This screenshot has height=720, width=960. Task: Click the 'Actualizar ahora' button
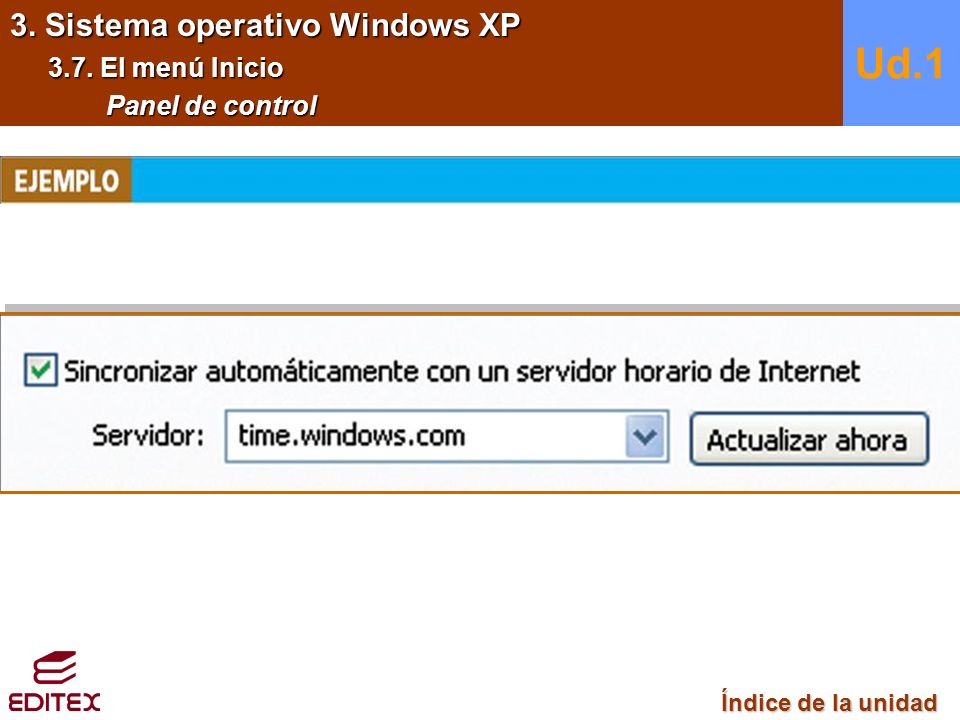coord(809,440)
